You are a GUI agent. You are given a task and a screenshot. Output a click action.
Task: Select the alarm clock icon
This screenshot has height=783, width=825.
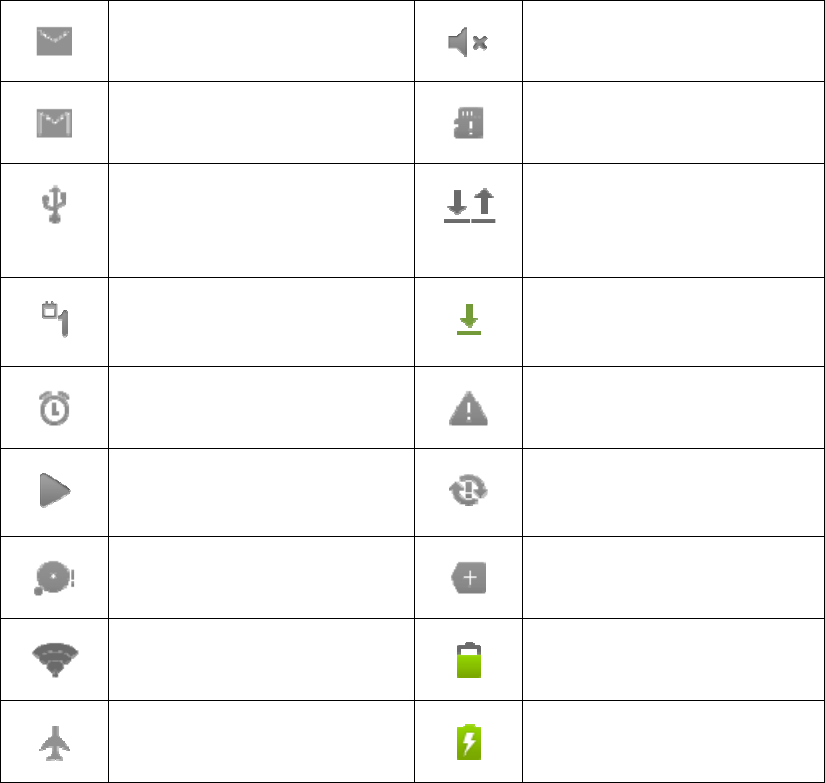(54, 408)
